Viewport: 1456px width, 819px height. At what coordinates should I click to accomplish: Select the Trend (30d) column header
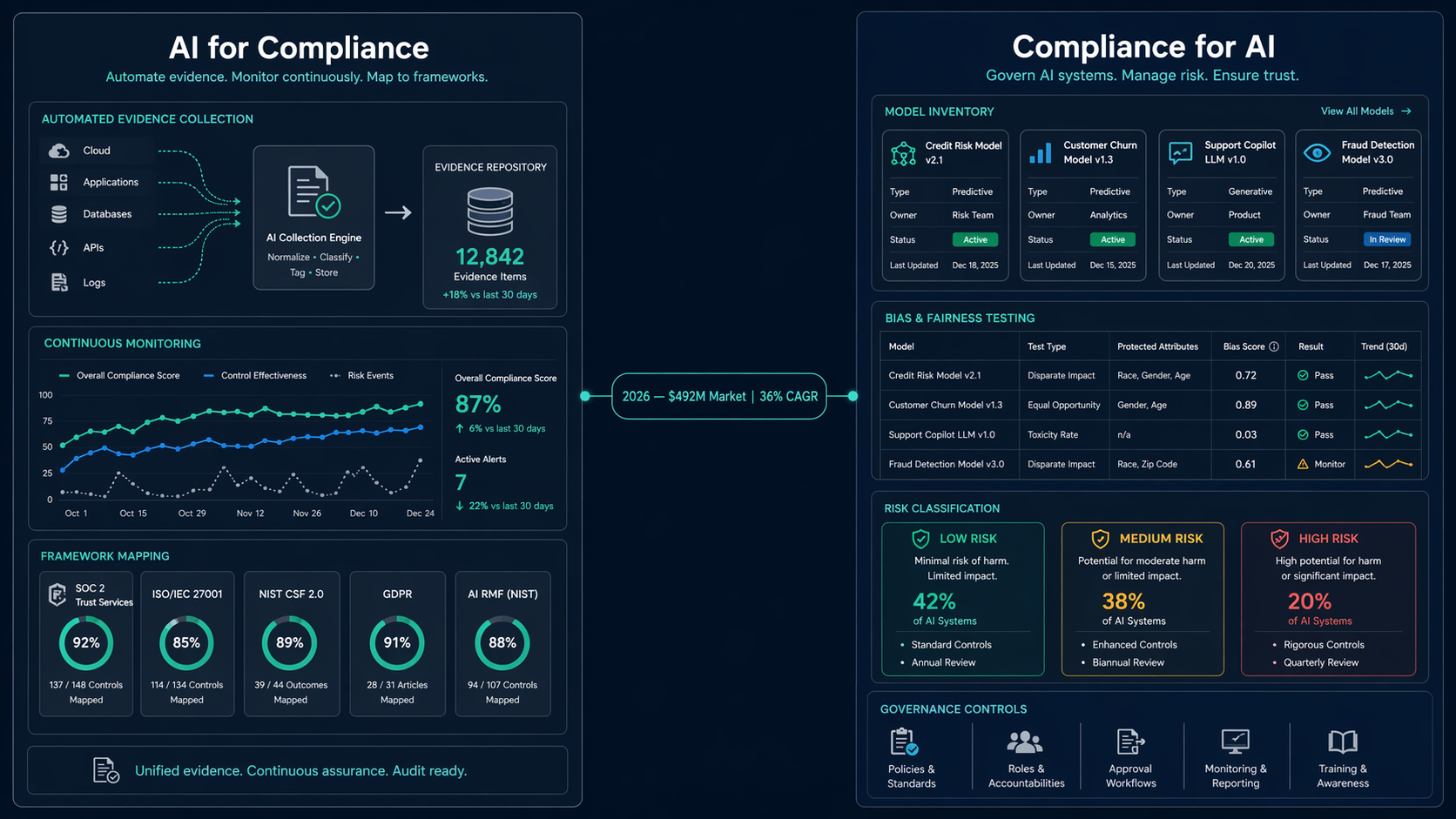(1385, 346)
